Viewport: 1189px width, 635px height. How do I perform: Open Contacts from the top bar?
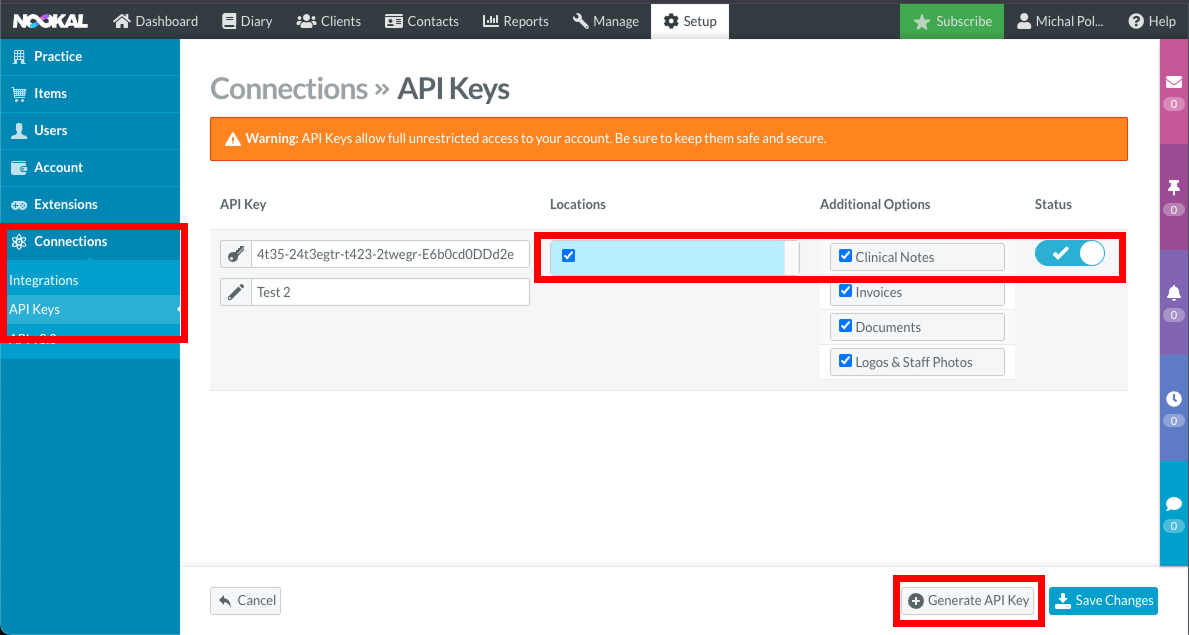(422, 21)
